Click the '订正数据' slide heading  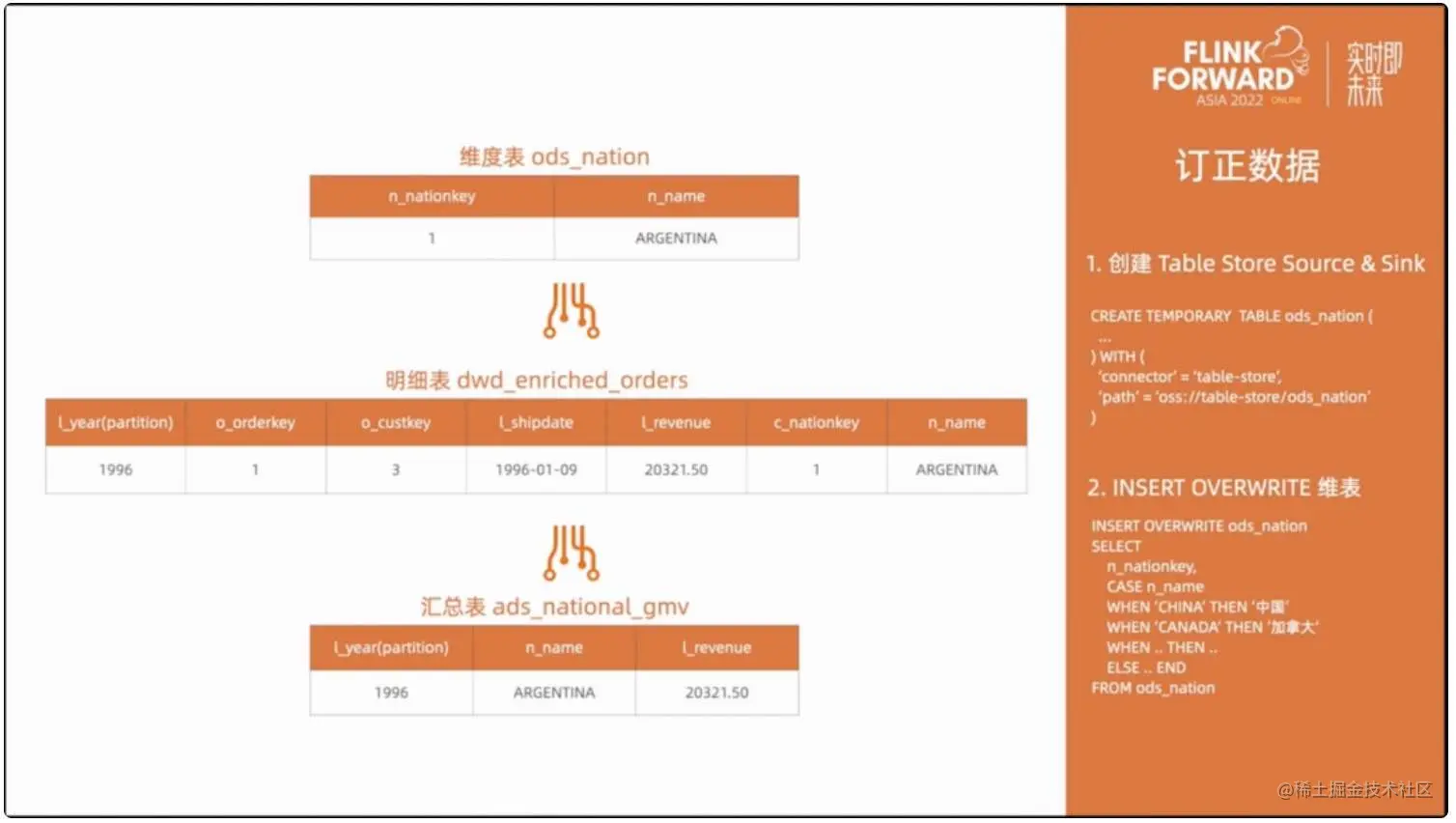1247,166
